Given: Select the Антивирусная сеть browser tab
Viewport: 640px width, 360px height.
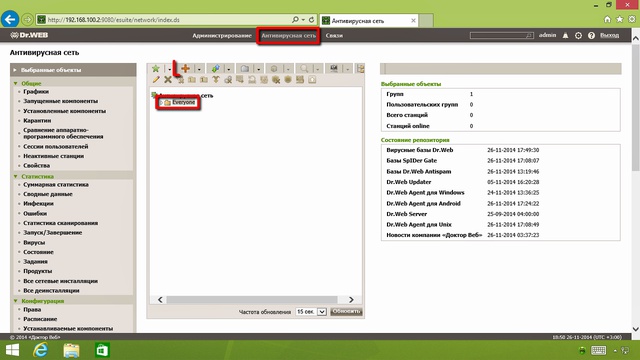Looking at the screenshot, I should pos(369,20).
